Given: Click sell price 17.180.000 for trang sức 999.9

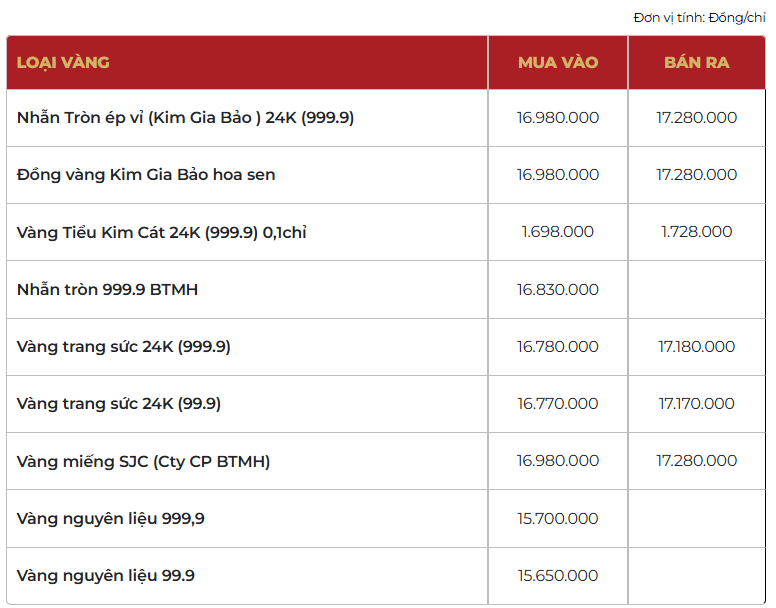Looking at the screenshot, I should [x=696, y=347].
